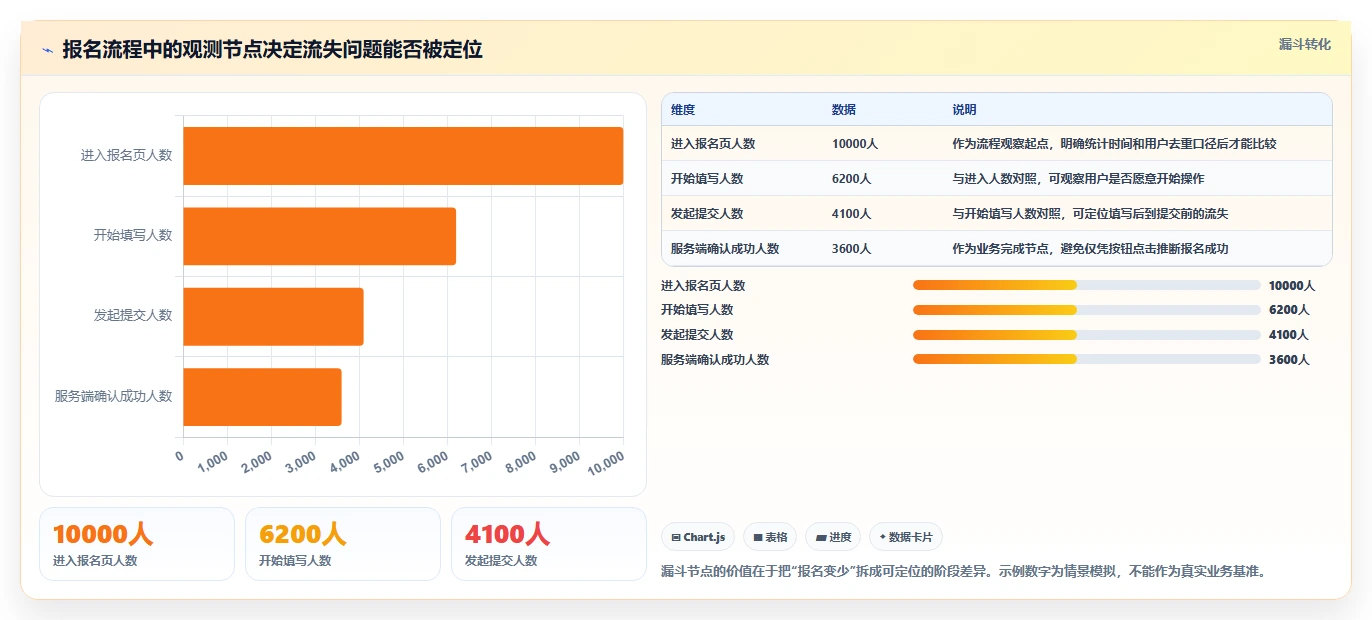This screenshot has width=1372, height=620.
Task: Click the progress bar showing 6200人
Action: coord(1086,310)
